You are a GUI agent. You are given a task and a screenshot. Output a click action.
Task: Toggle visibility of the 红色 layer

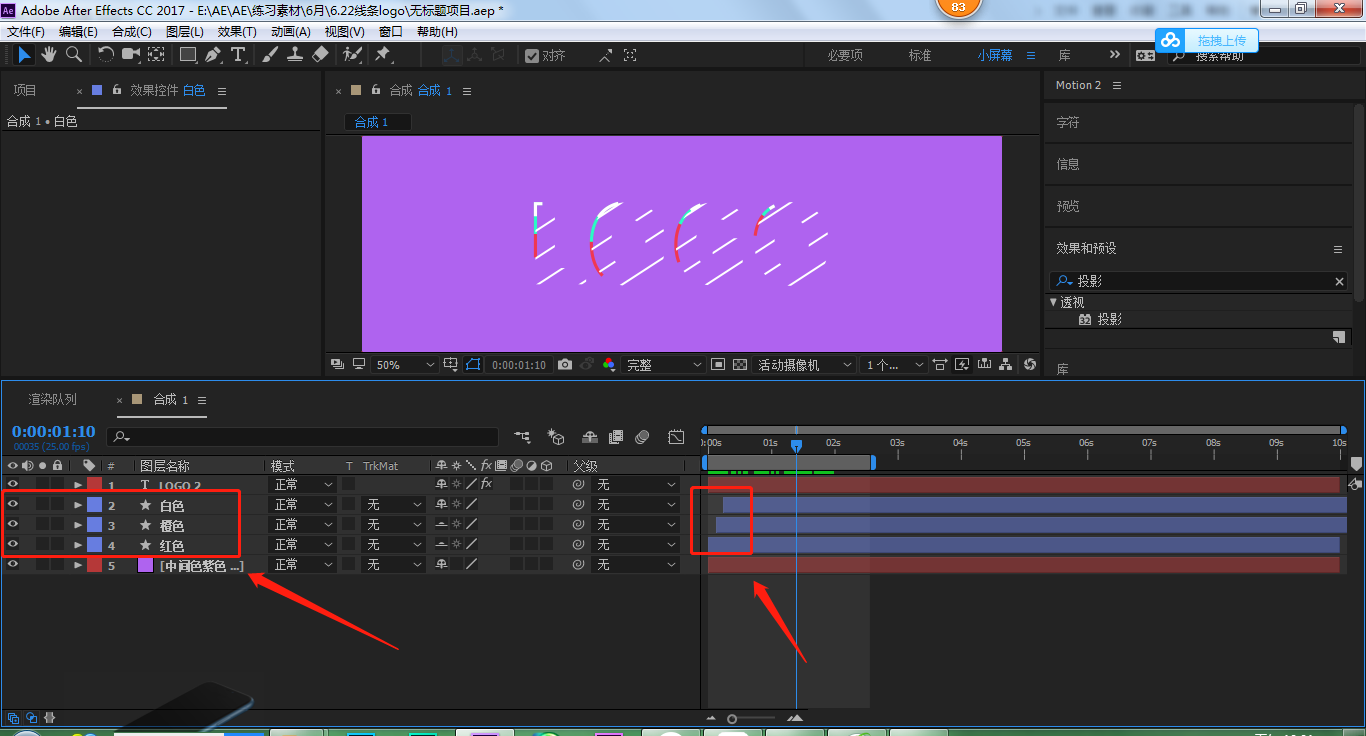13,545
